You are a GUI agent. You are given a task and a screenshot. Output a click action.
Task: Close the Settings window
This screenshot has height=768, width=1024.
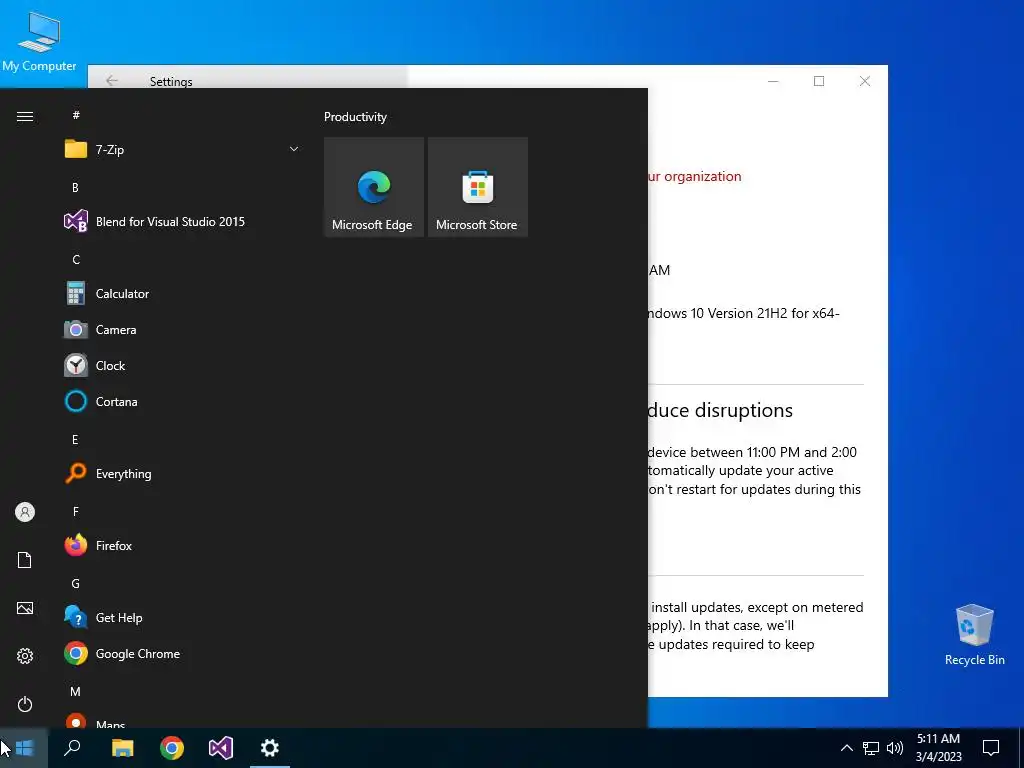[x=865, y=81]
